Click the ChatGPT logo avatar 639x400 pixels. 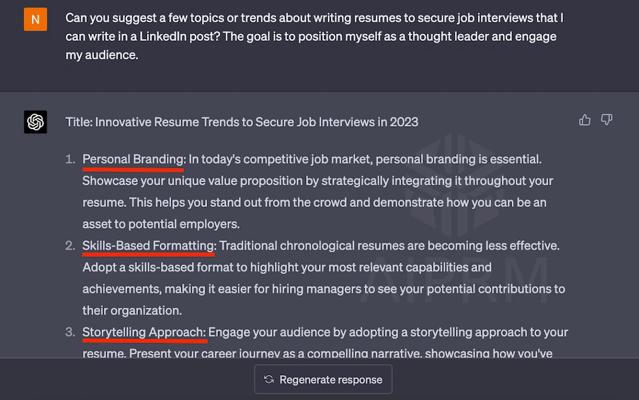(35, 122)
